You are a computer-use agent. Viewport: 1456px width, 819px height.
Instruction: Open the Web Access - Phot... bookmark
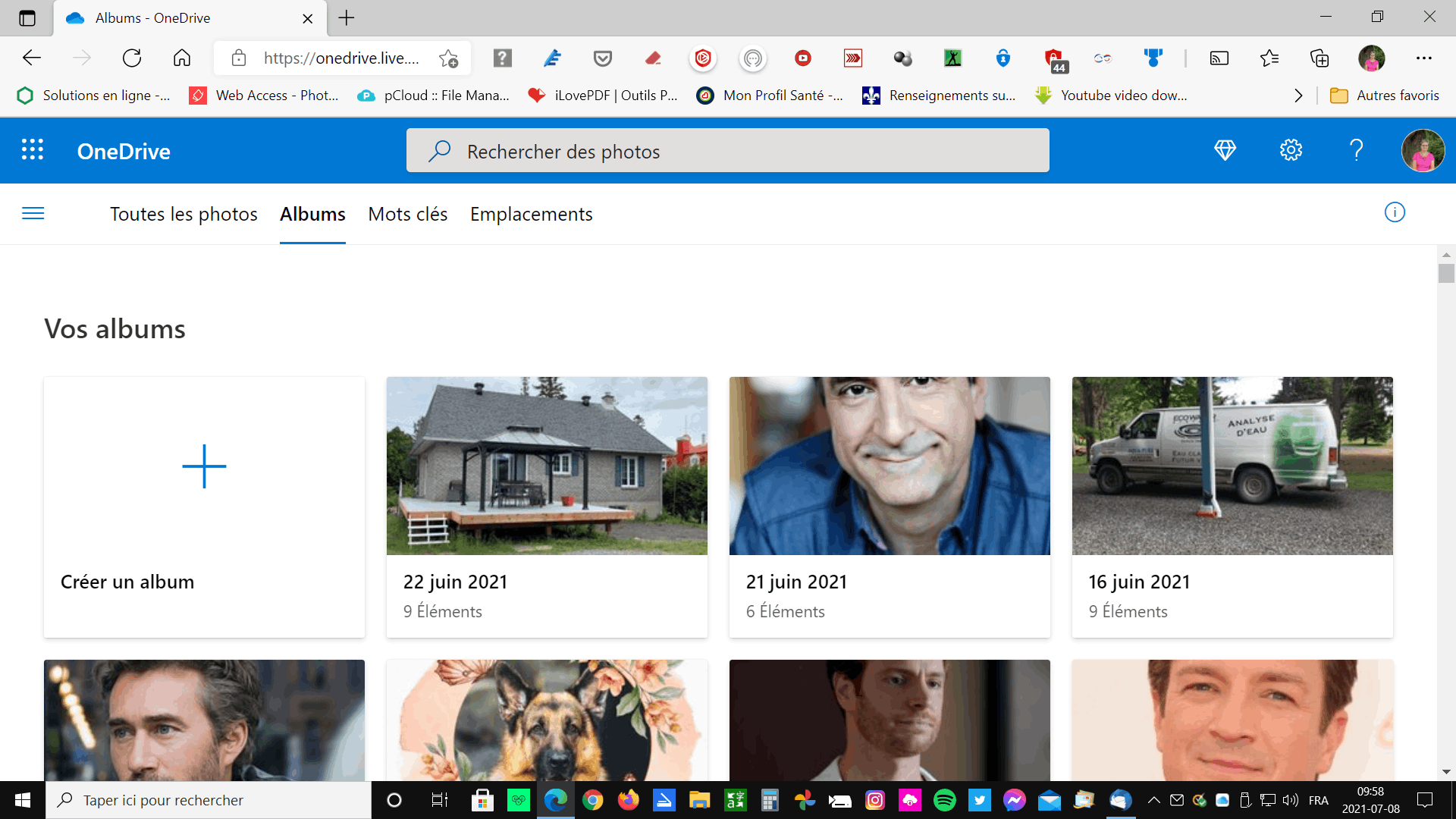pos(264,96)
